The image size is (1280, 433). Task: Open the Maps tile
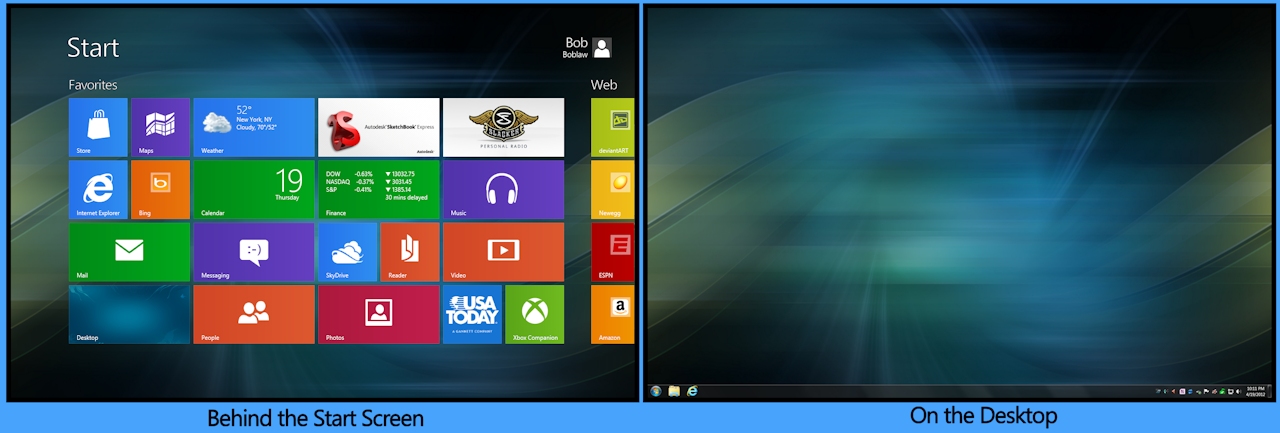pyautogui.click(x=160, y=127)
